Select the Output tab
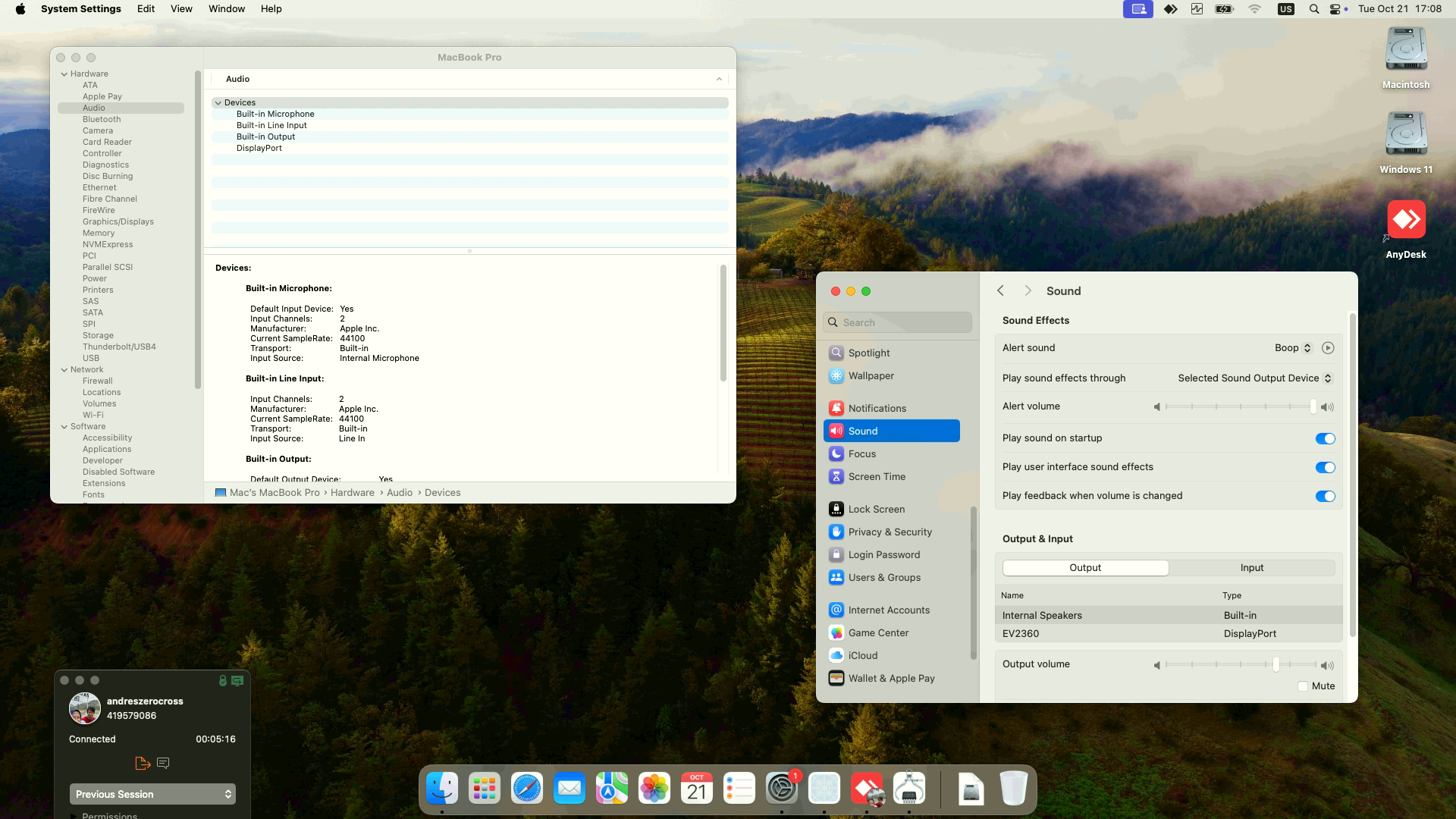 point(1085,568)
